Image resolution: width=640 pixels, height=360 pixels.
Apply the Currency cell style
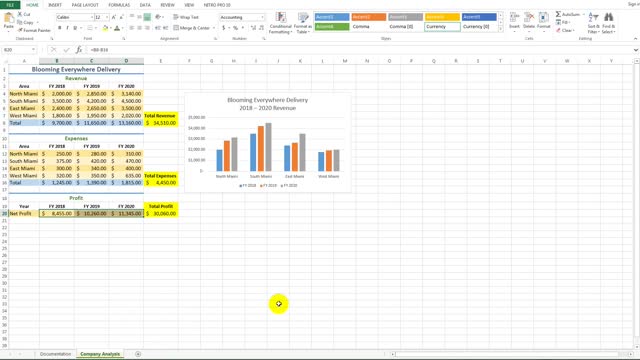[442, 27]
